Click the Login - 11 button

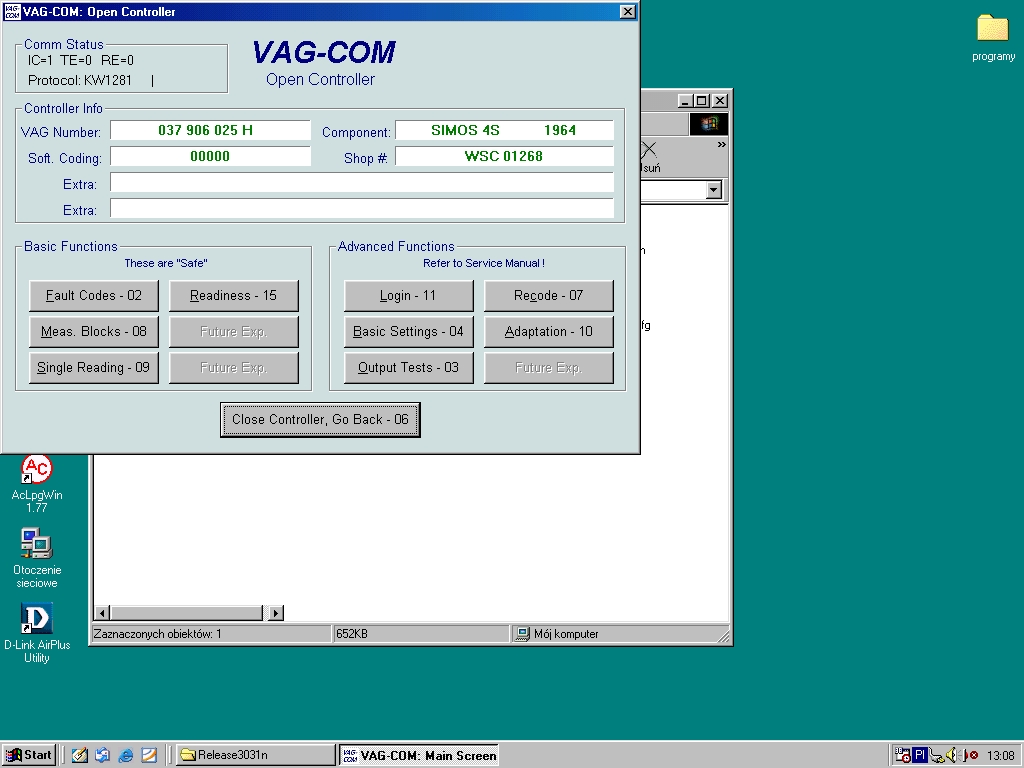point(408,296)
